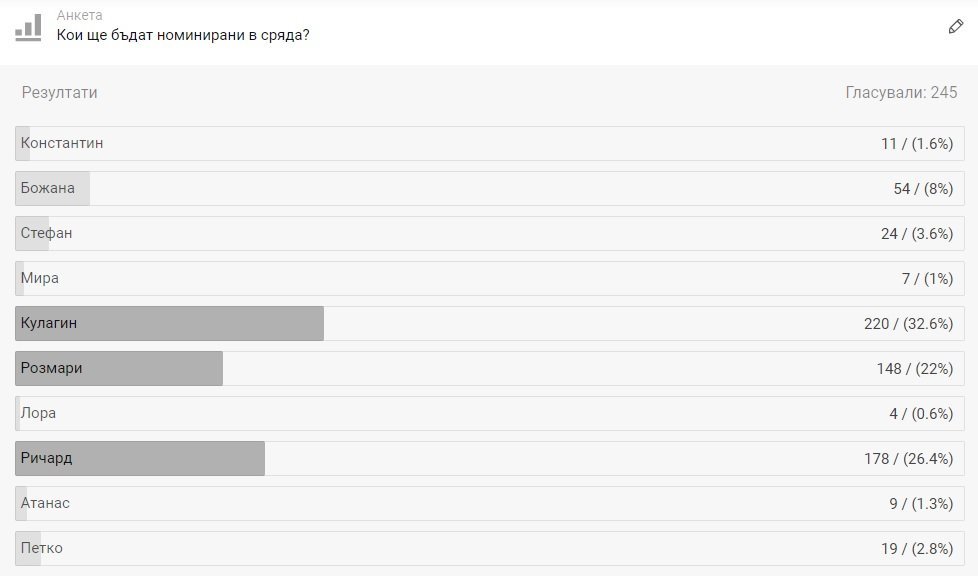The image size is (978, 579).
Task: Select the Ричард result bar
Action: (x=489, y=459)
